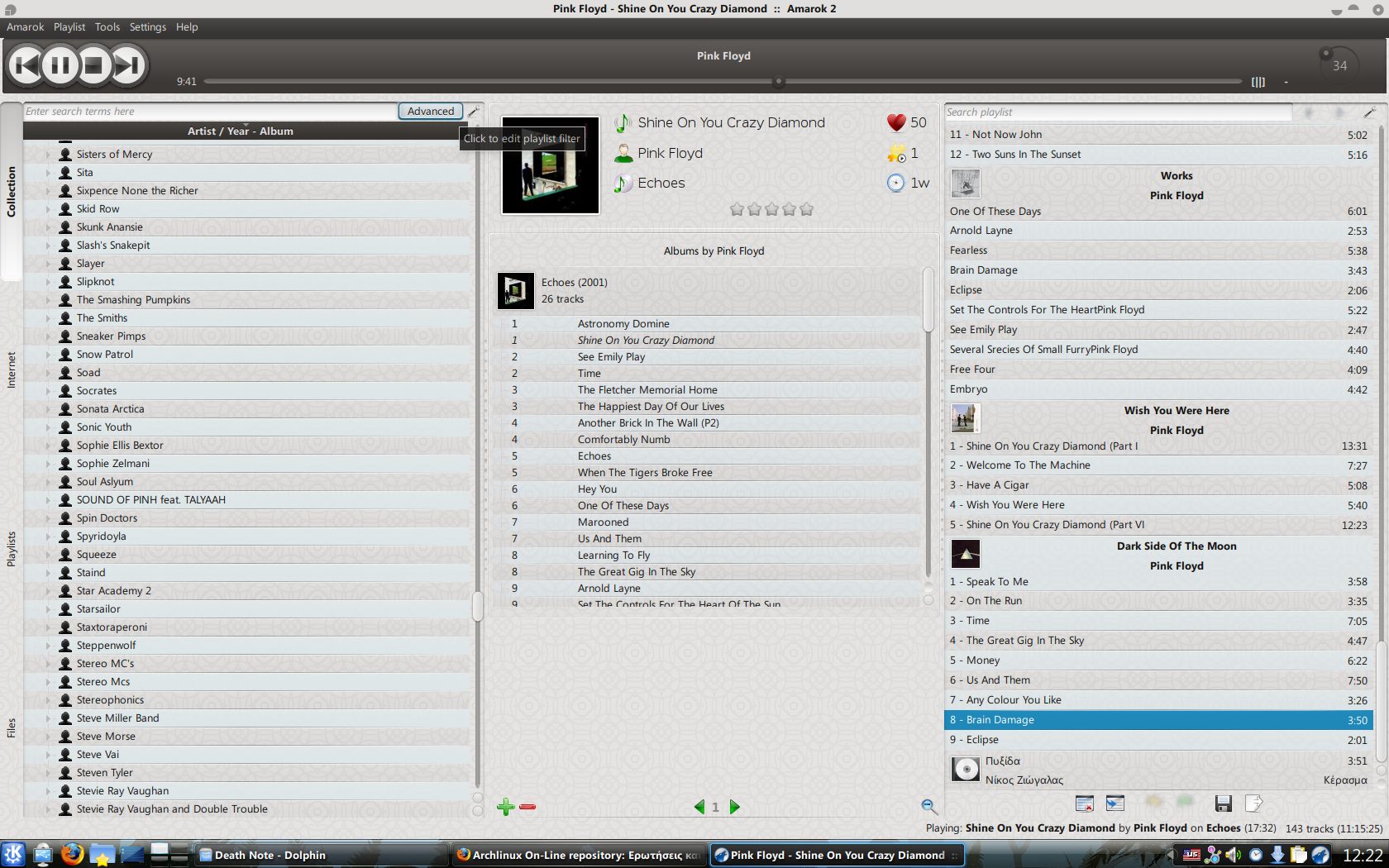Expand the Stereophonics artist node

tap(47, 700)
